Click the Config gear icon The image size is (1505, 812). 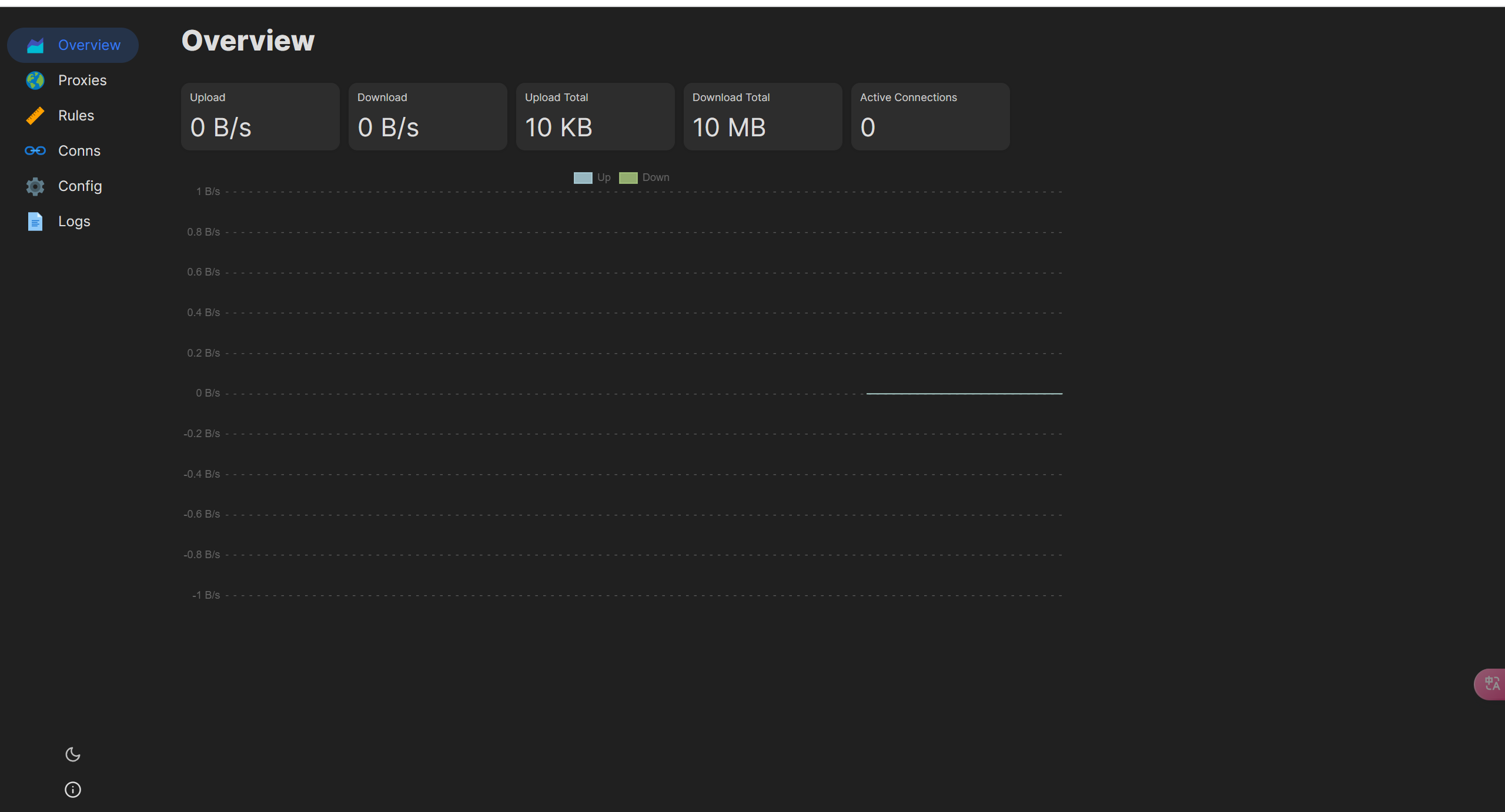coord(35,186)
